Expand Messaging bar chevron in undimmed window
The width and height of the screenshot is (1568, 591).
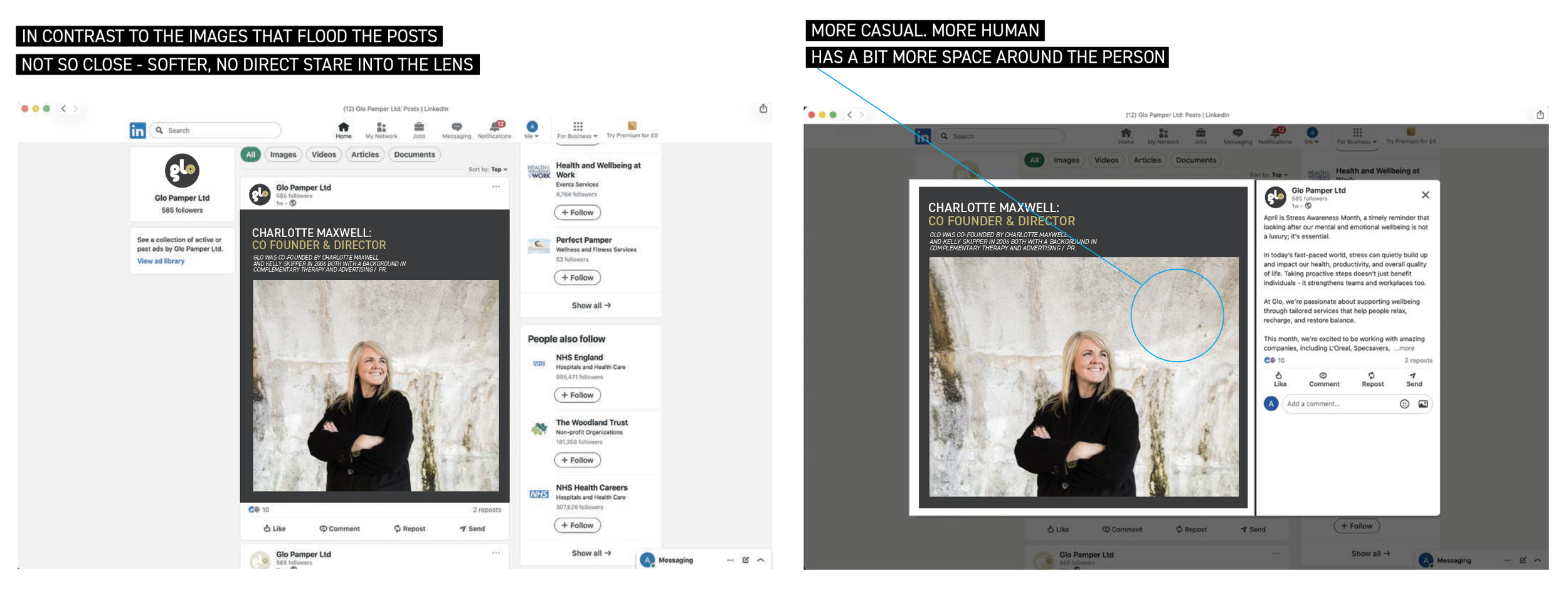click(761, 560)
